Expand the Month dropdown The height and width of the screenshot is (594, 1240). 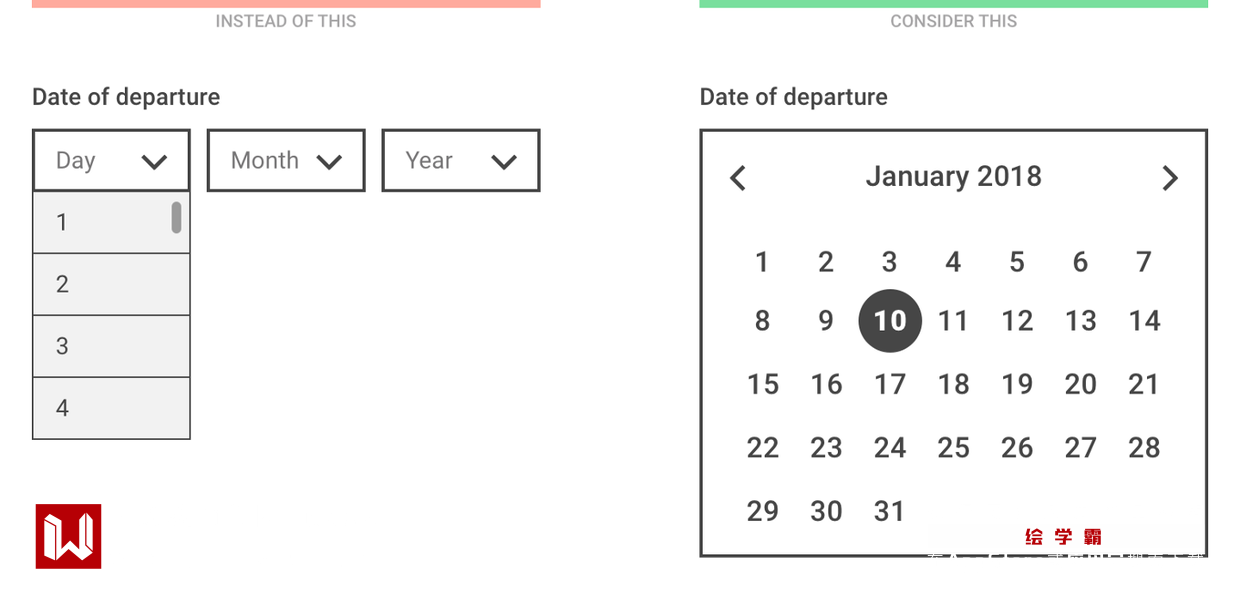286,160
